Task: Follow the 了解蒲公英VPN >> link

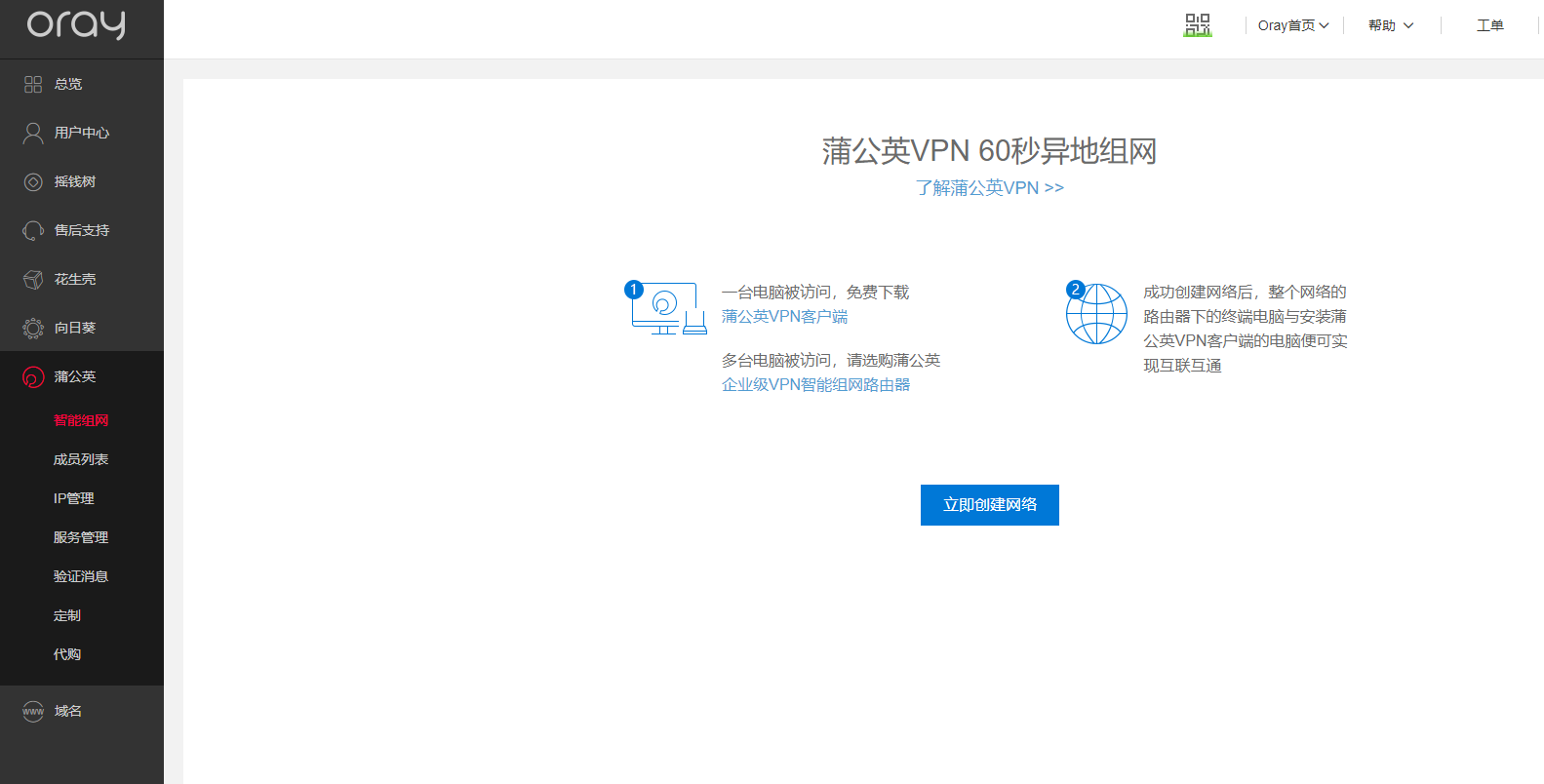Action: tap(989, 187)
